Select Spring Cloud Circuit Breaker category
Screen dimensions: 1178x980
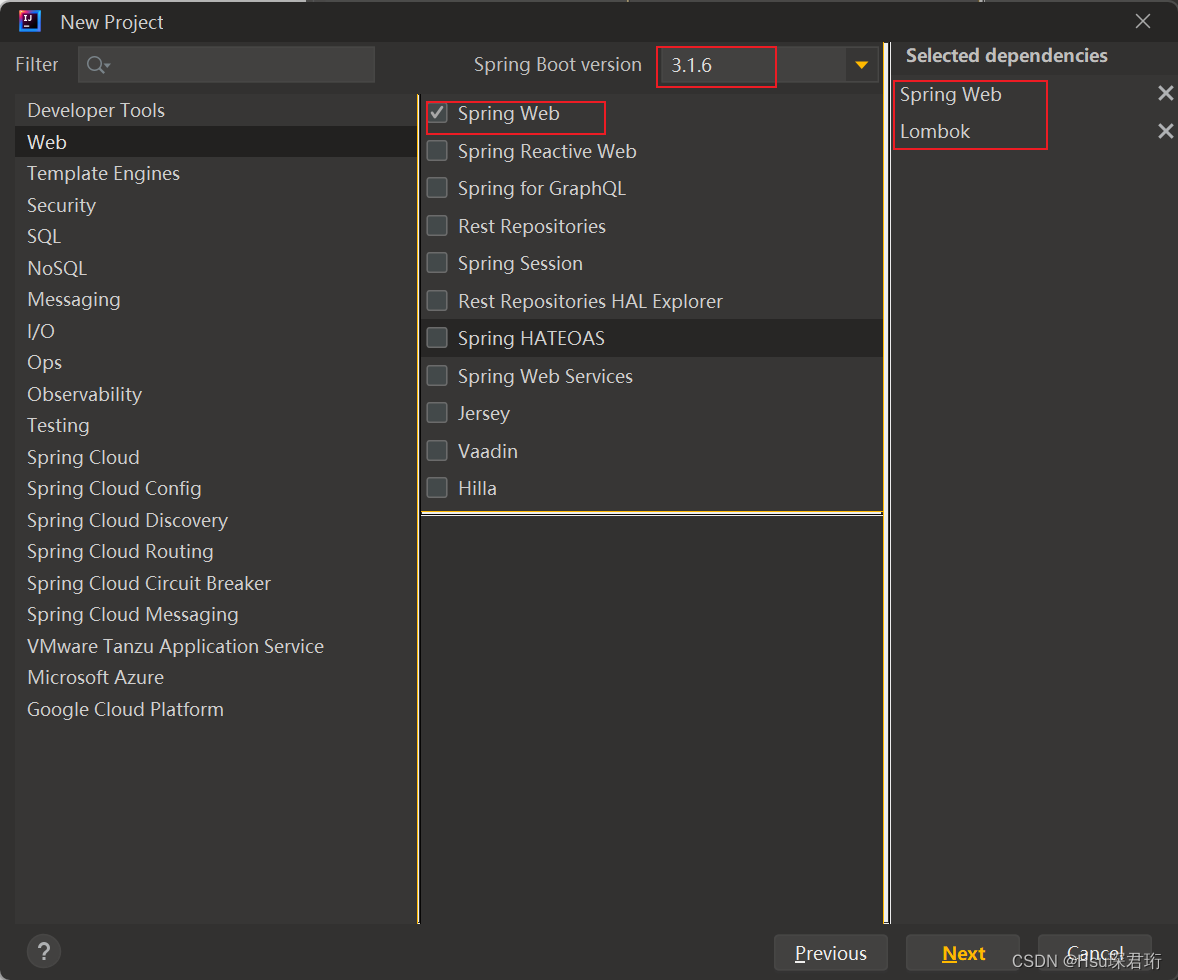click(x=216, y=584)
